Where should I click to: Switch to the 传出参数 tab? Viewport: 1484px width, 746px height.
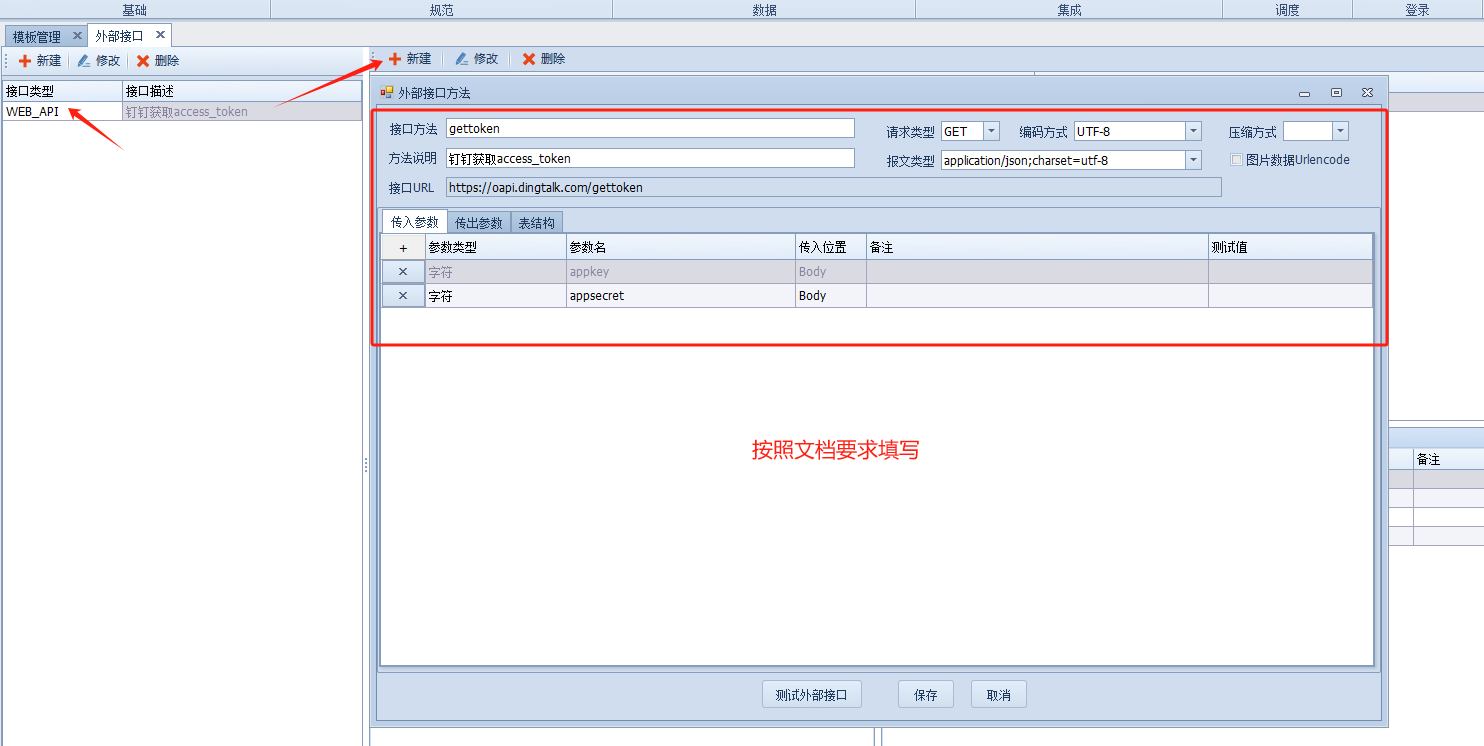click(x=478, y=223)
